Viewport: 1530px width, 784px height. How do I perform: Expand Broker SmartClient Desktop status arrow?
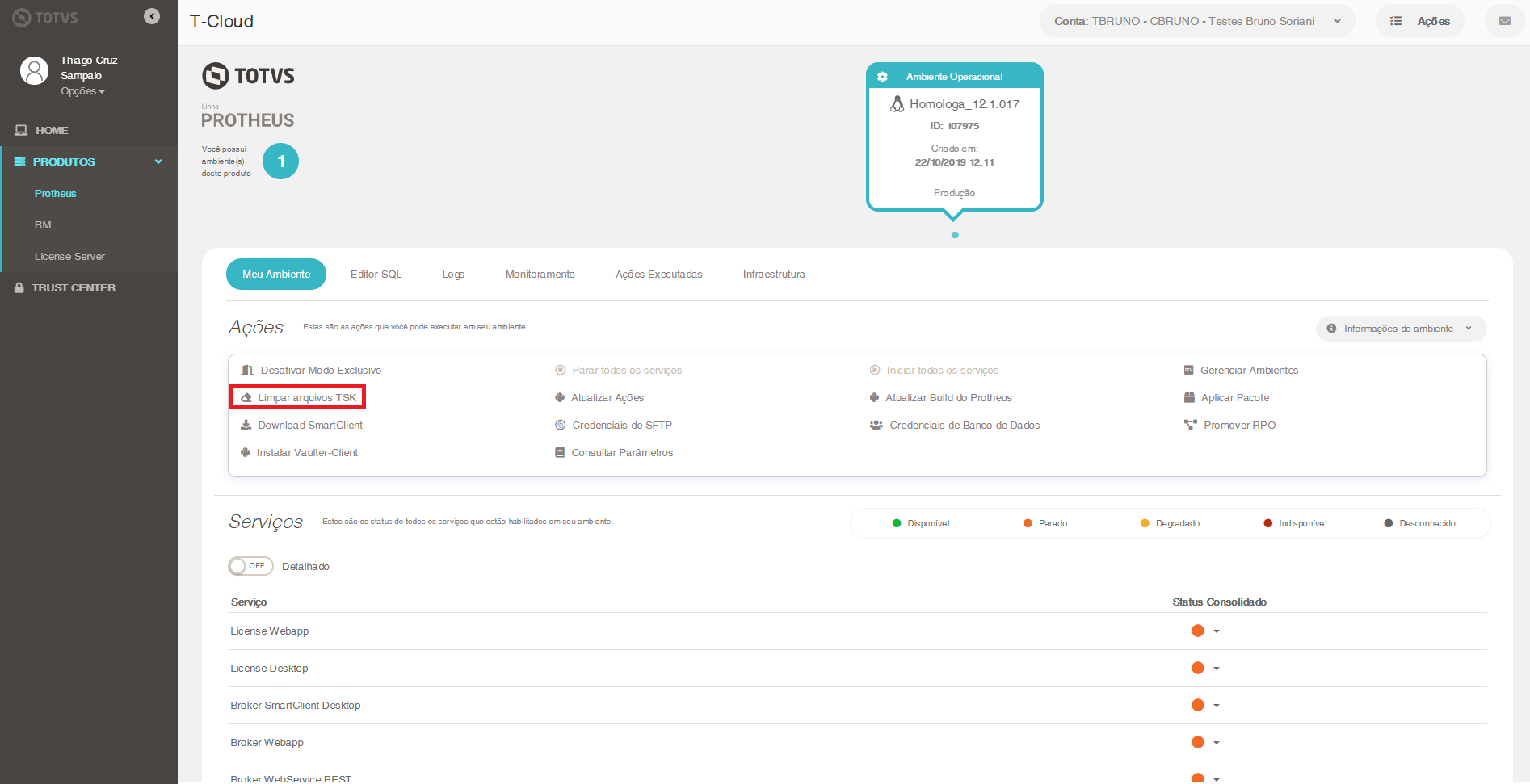click(x=1217, y=706)
